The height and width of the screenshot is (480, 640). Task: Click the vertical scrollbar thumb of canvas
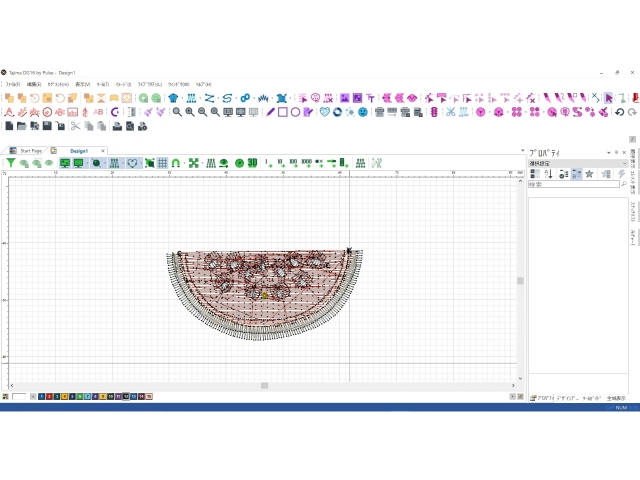click(520, 281)
